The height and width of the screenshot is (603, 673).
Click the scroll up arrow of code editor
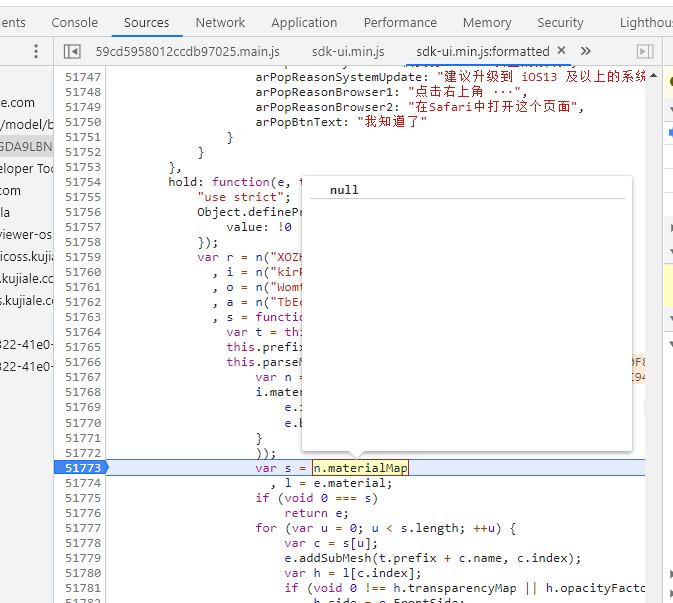(x=654, y=76)
